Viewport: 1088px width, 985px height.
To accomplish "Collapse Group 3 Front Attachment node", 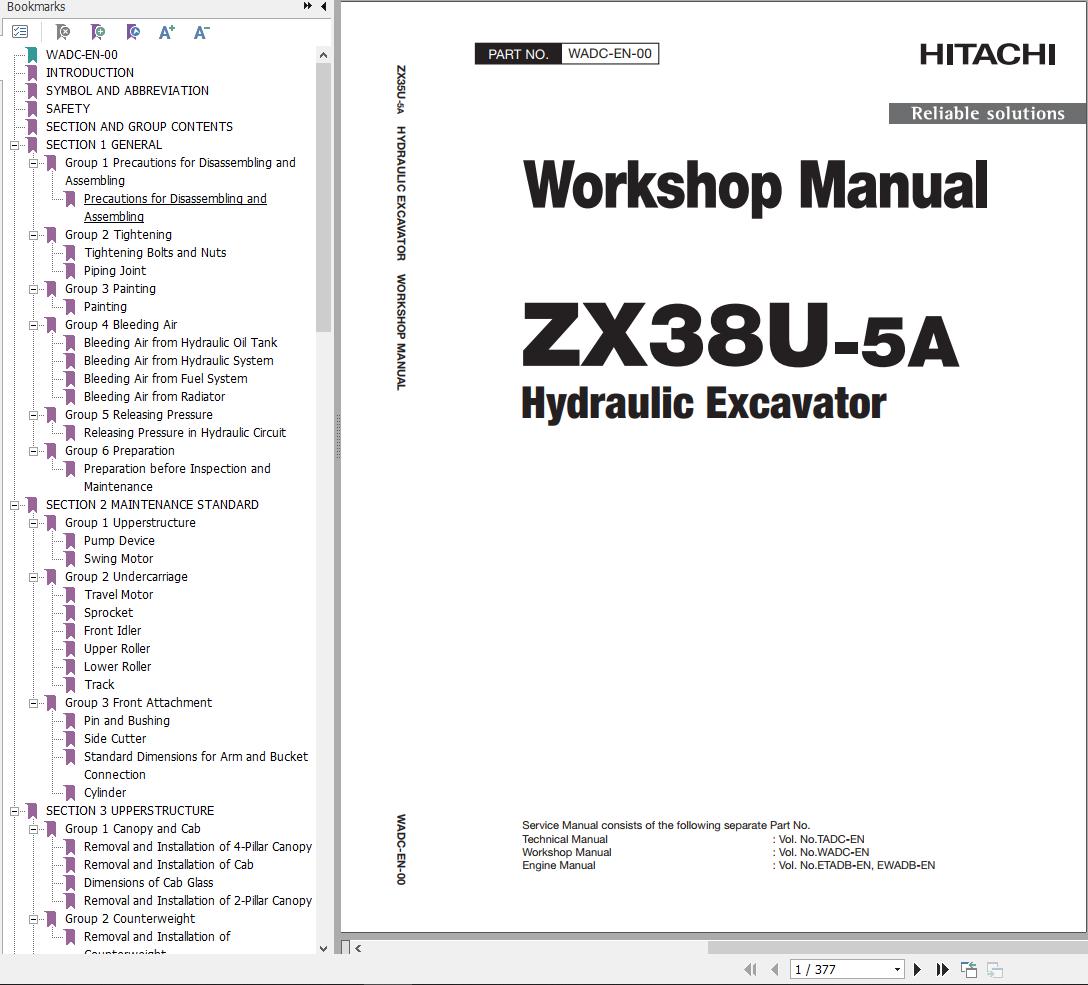I will pyautogui.click(x=33, y=703).
